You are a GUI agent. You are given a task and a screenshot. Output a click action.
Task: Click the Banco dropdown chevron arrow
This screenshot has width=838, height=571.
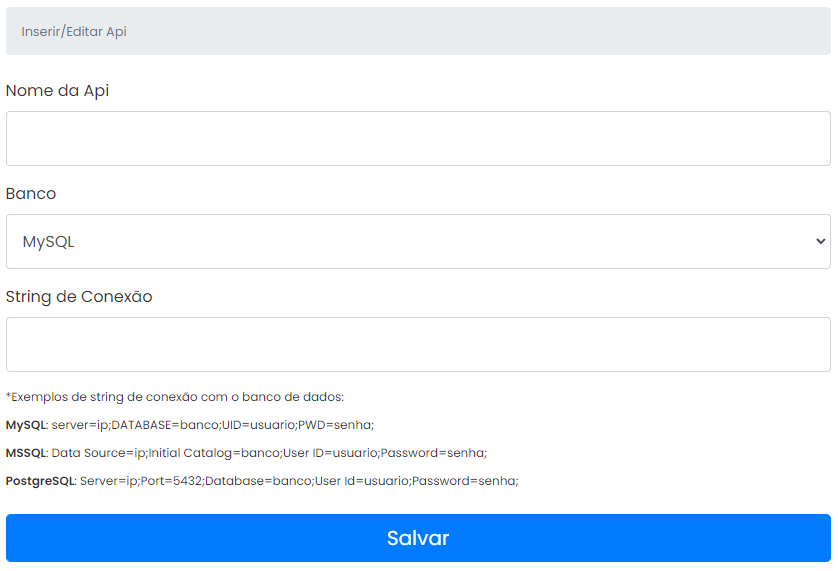(x=820, y=241)
